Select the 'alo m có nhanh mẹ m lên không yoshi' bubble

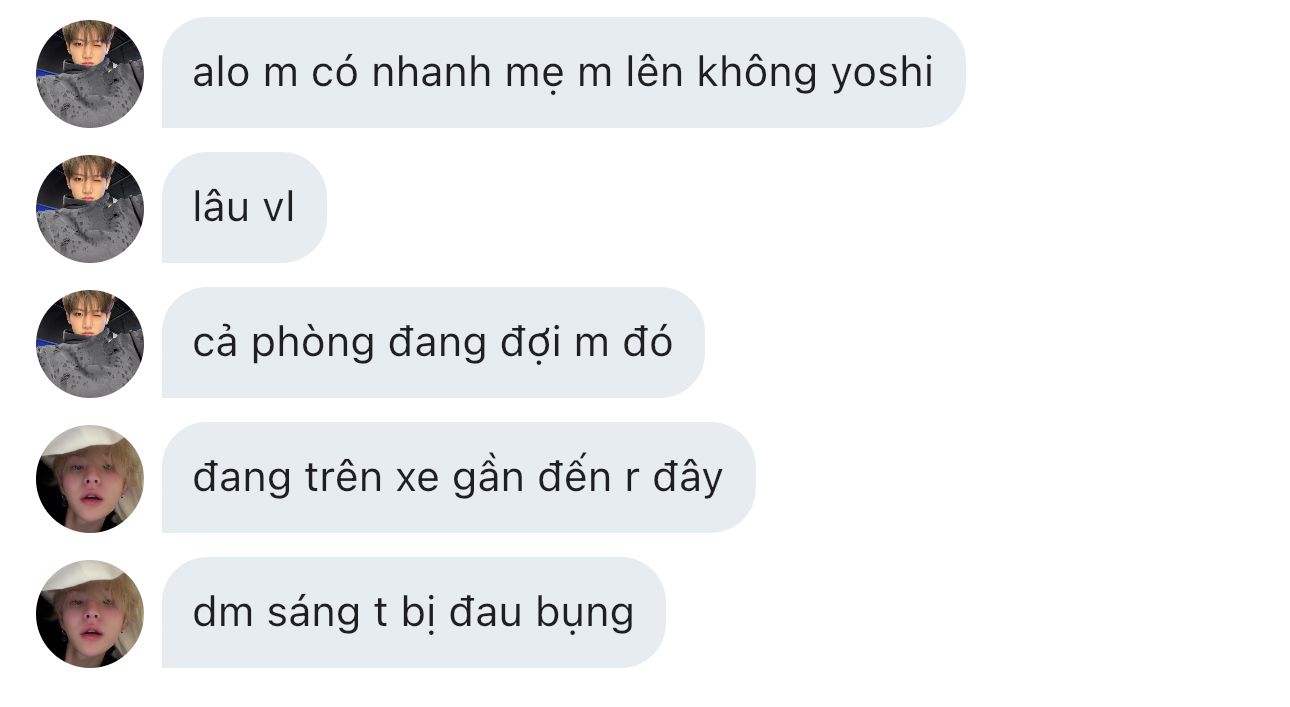point(564,73)
